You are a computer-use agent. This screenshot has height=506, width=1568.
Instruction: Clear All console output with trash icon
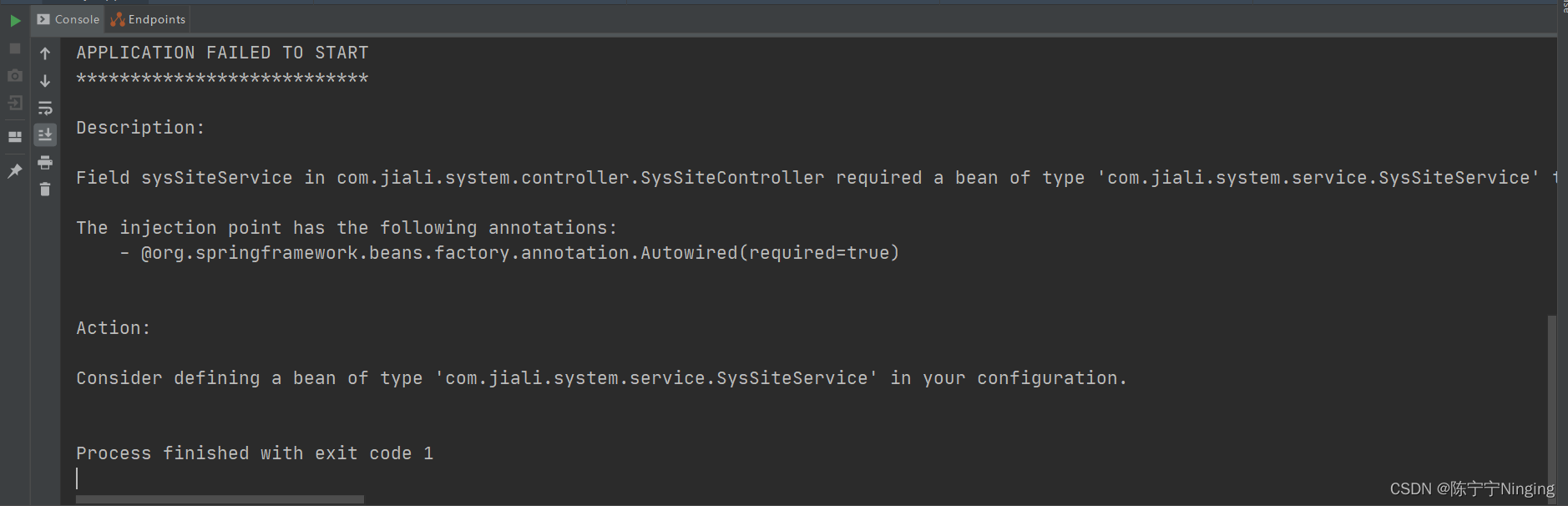45,190
